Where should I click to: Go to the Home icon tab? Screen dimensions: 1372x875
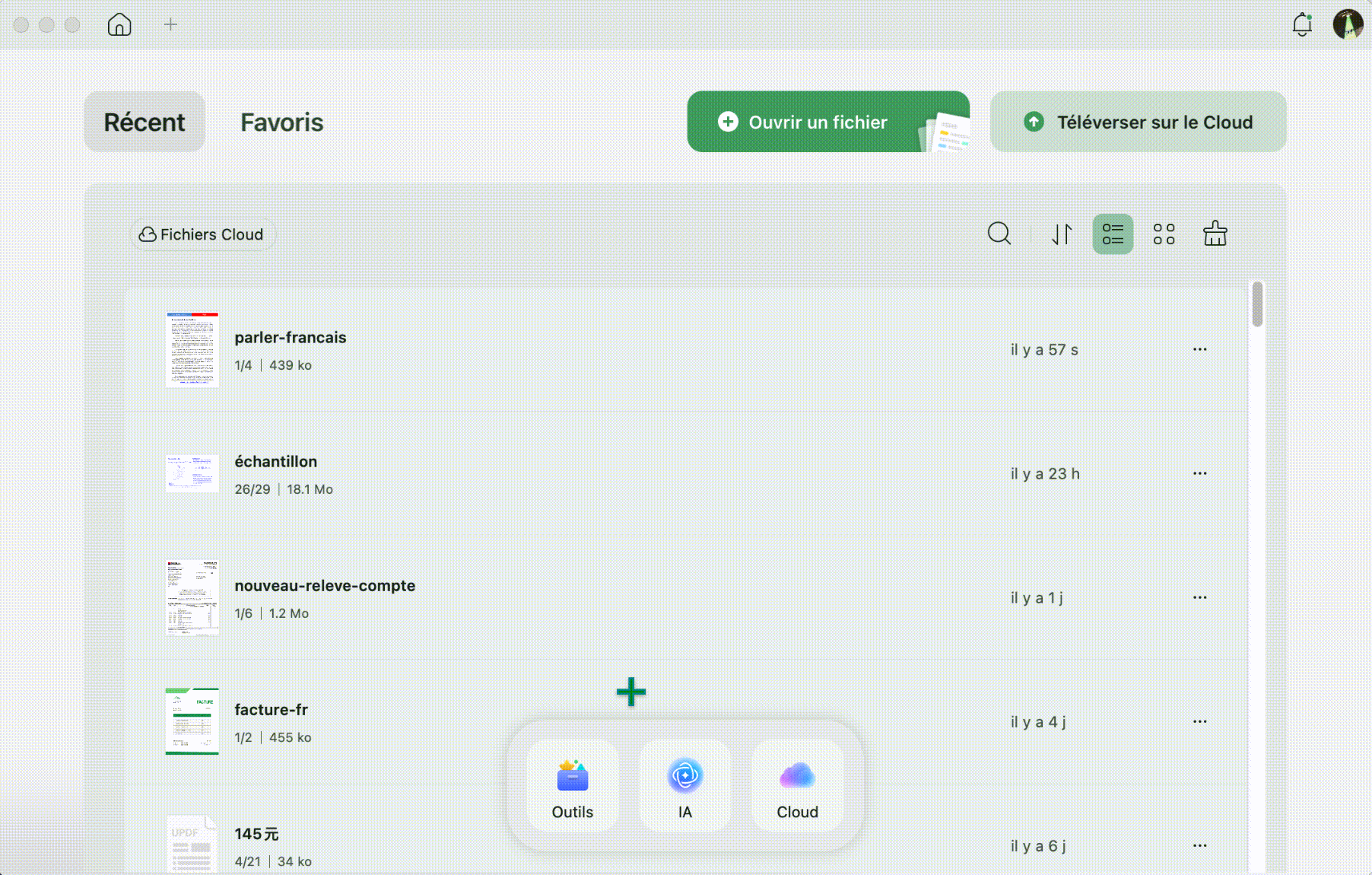[119, 24]
